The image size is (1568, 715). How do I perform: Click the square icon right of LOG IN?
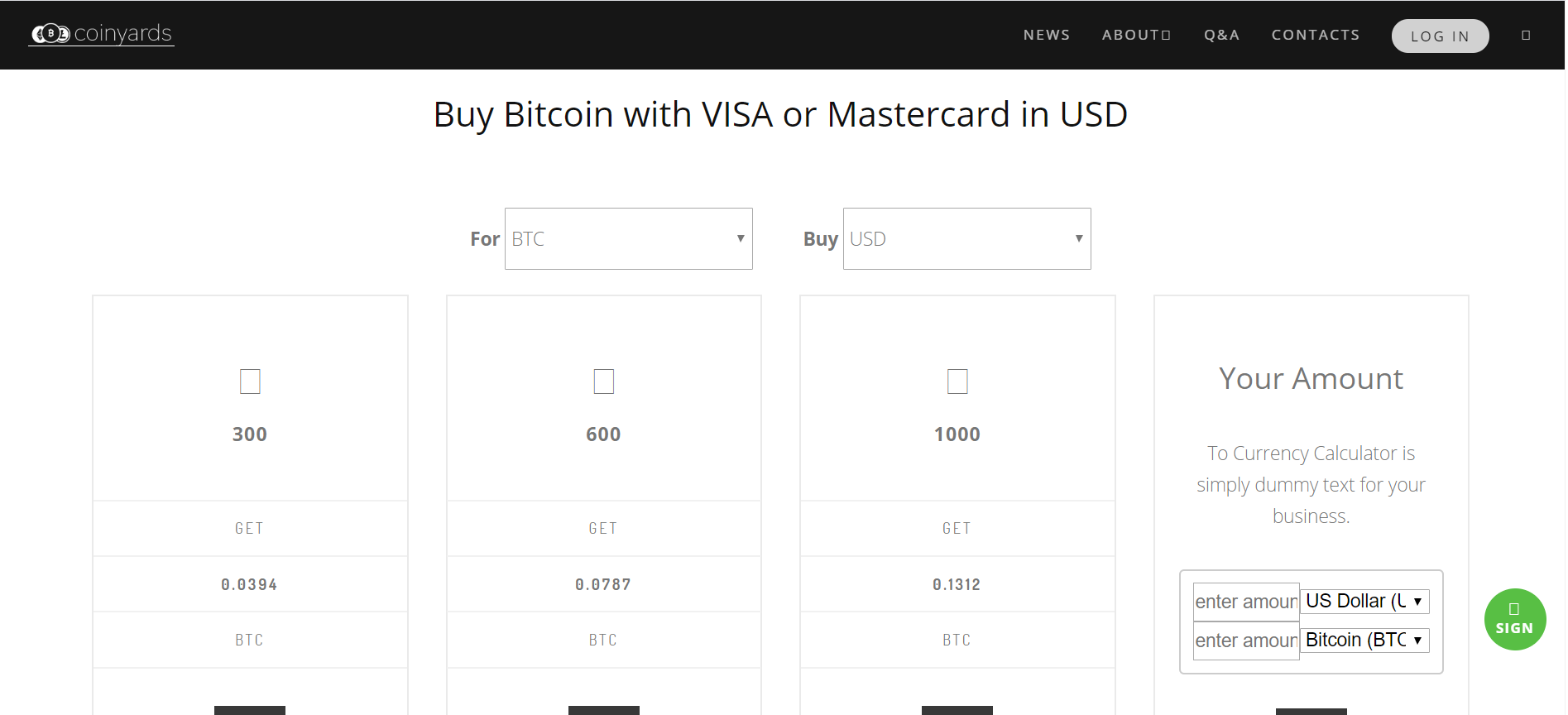click(1526, 36)
